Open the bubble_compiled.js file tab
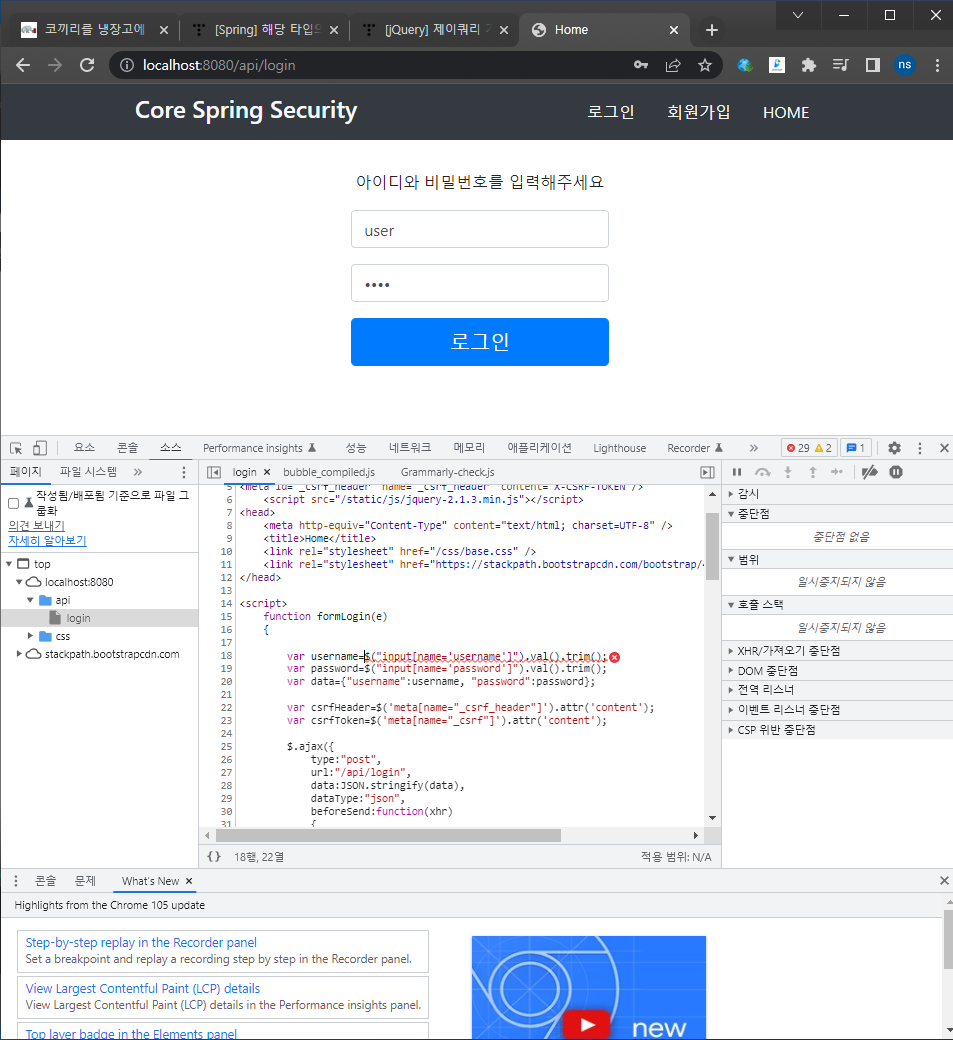953x1040 pixels. [329, 472]
